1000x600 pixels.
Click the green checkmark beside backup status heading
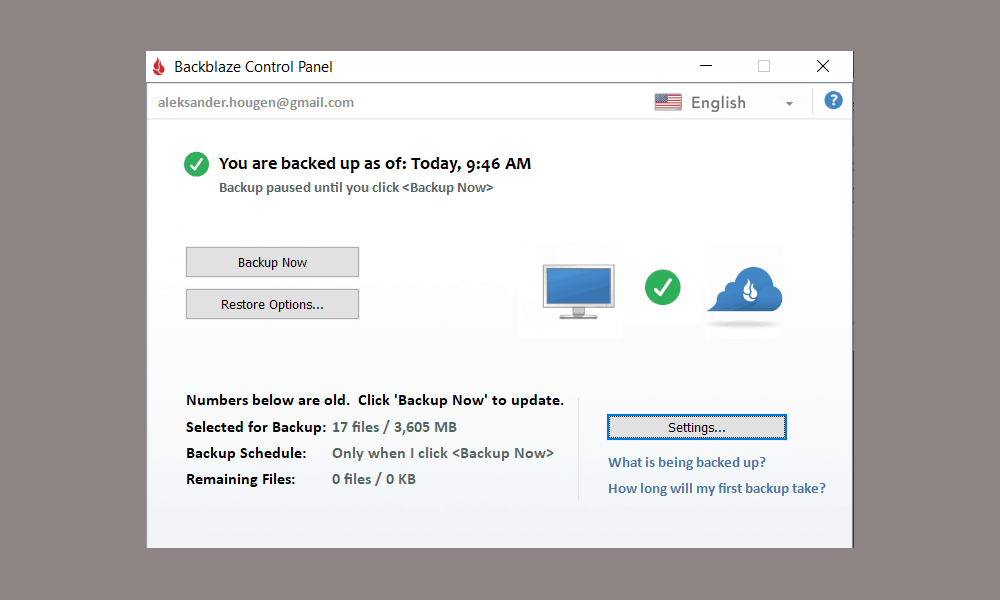196,164
